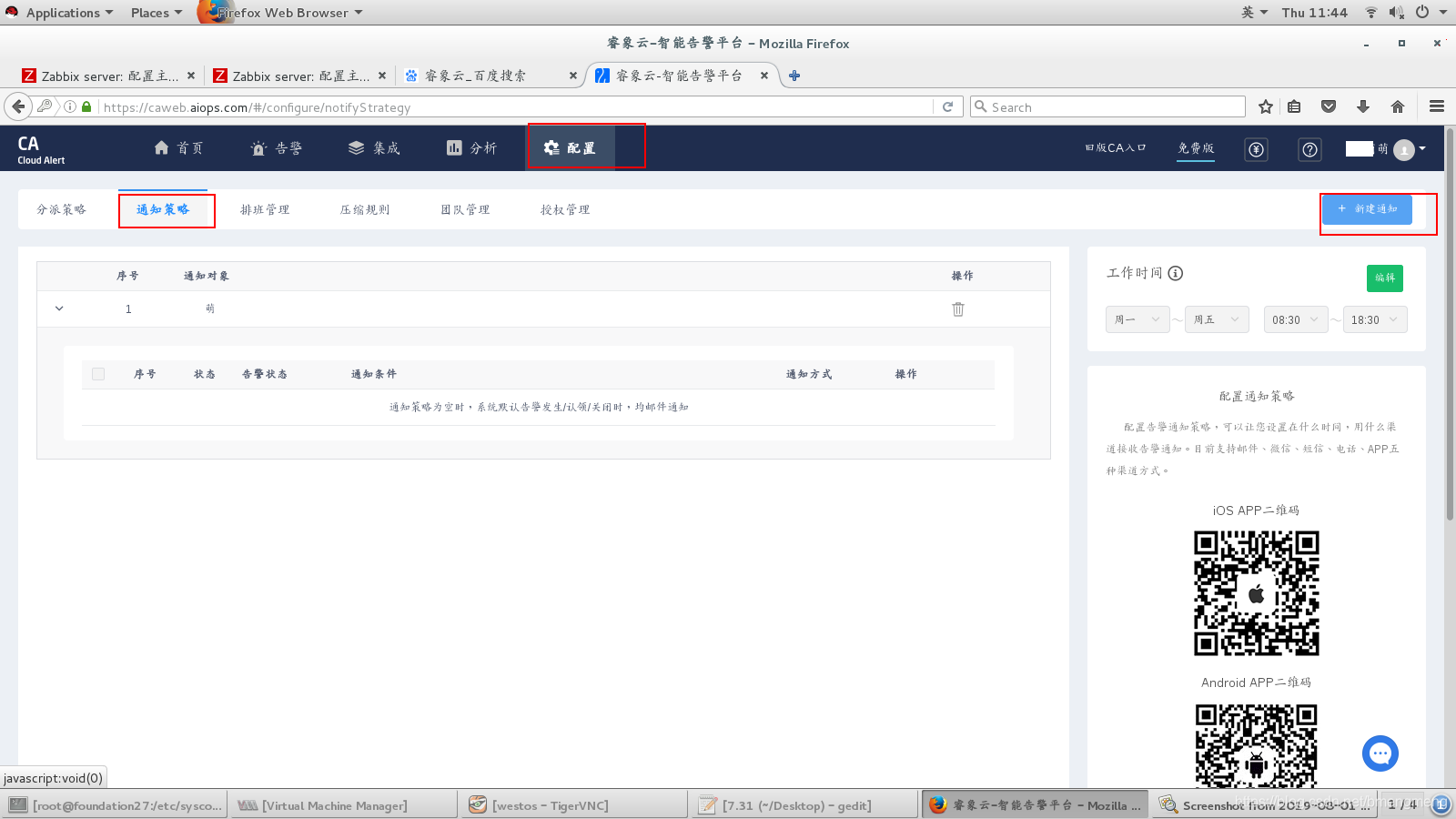Open the gedit 7.31 taskbar item
Viewport: 1456px width, 819px height.
point(804,805)
